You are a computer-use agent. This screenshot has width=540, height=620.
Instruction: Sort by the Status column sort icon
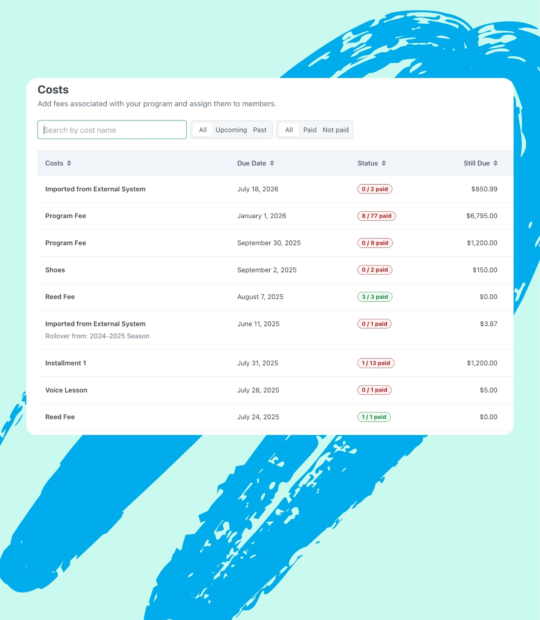tap(383, 163)
